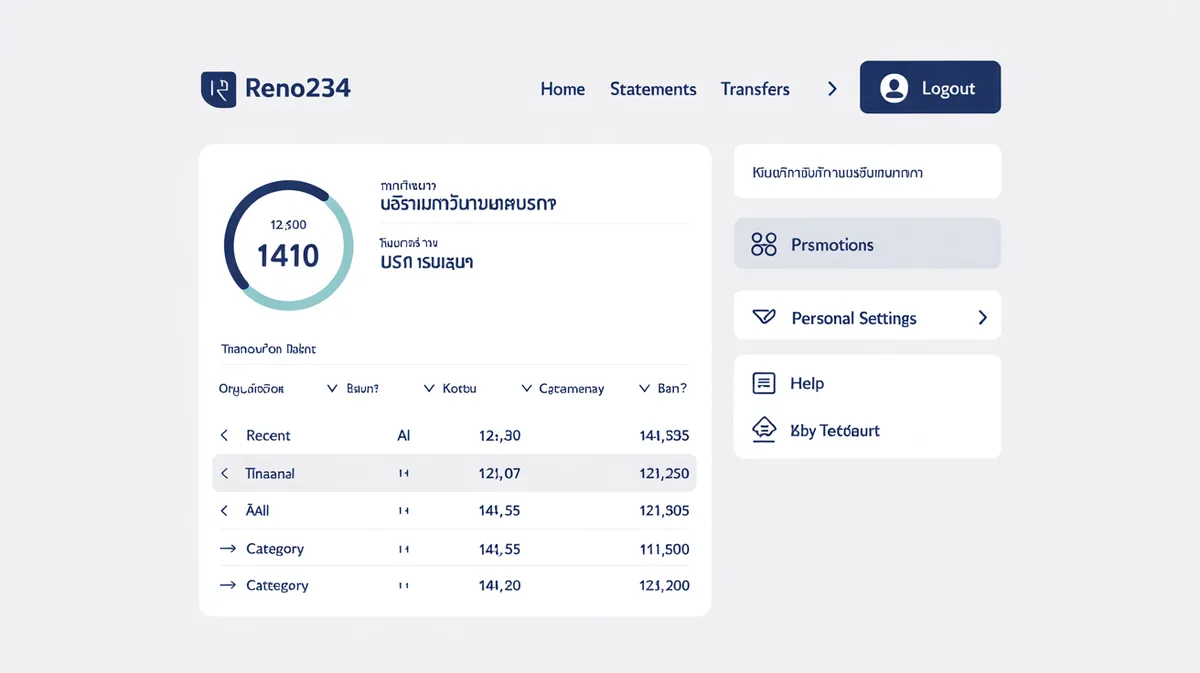
Task: Switch to the Statements tab
Action: pos(652,89)
